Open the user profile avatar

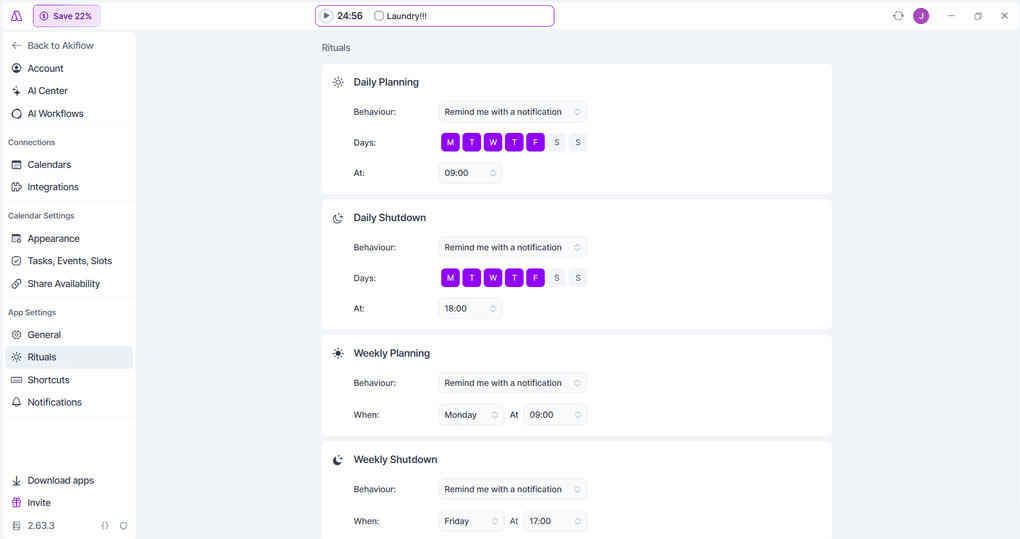(x=921, y=16)
